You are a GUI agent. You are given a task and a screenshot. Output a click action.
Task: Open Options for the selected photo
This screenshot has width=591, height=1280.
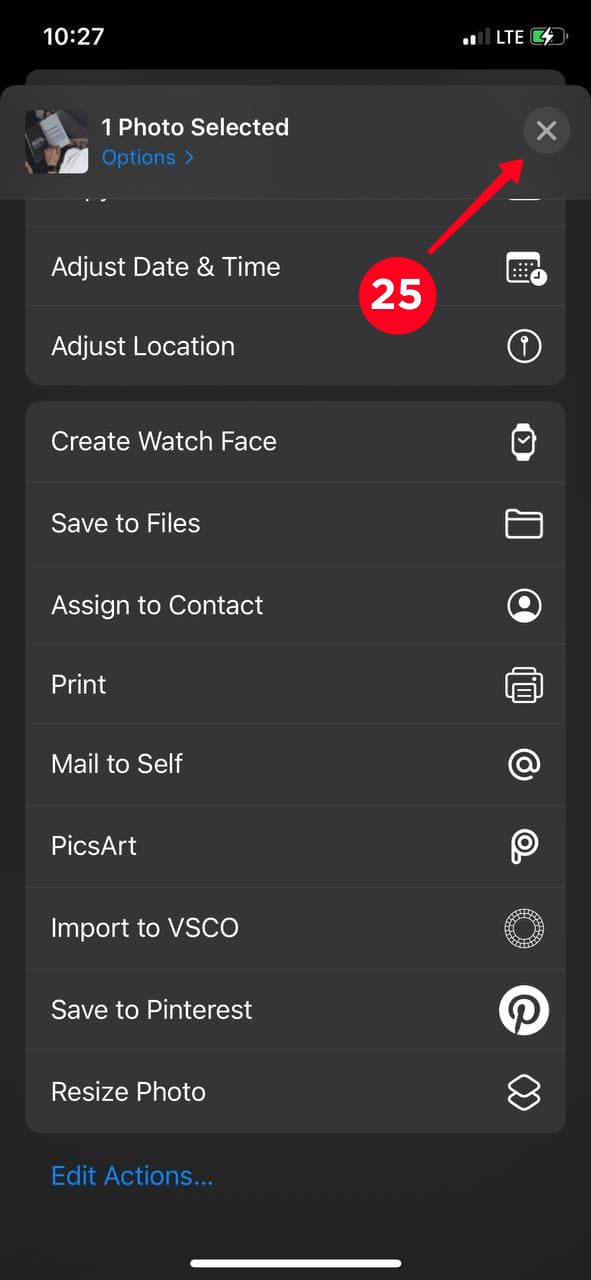[x=148, y=157]
